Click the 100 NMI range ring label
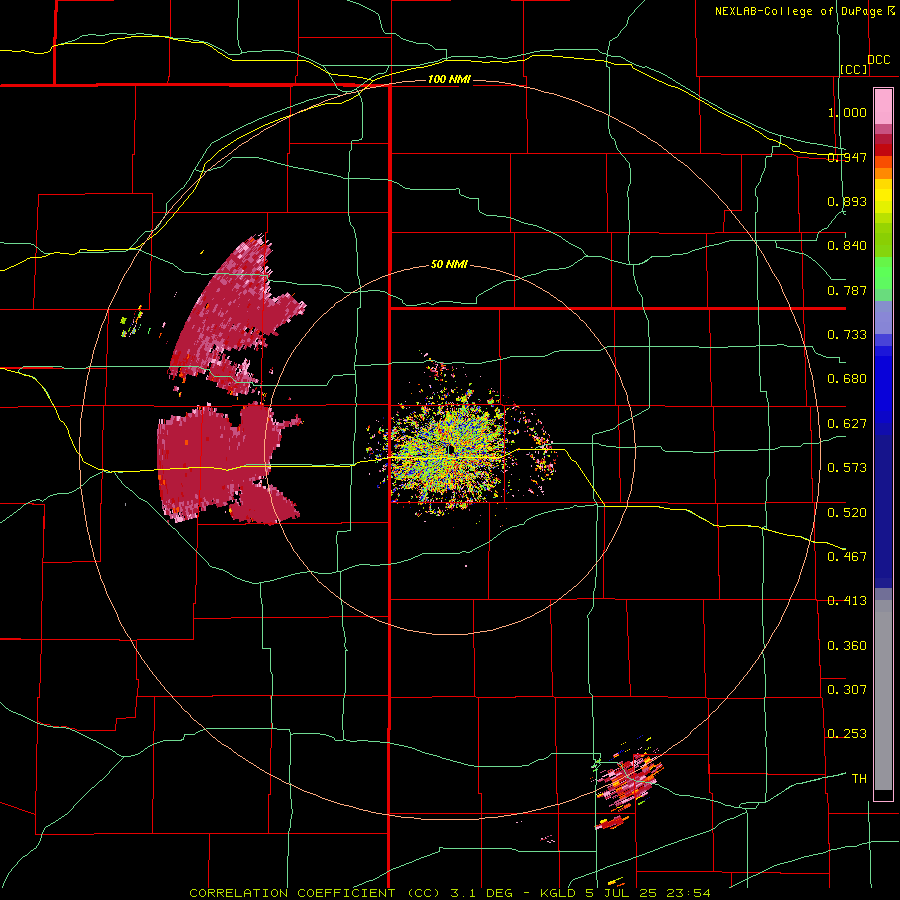 [449, 79]
